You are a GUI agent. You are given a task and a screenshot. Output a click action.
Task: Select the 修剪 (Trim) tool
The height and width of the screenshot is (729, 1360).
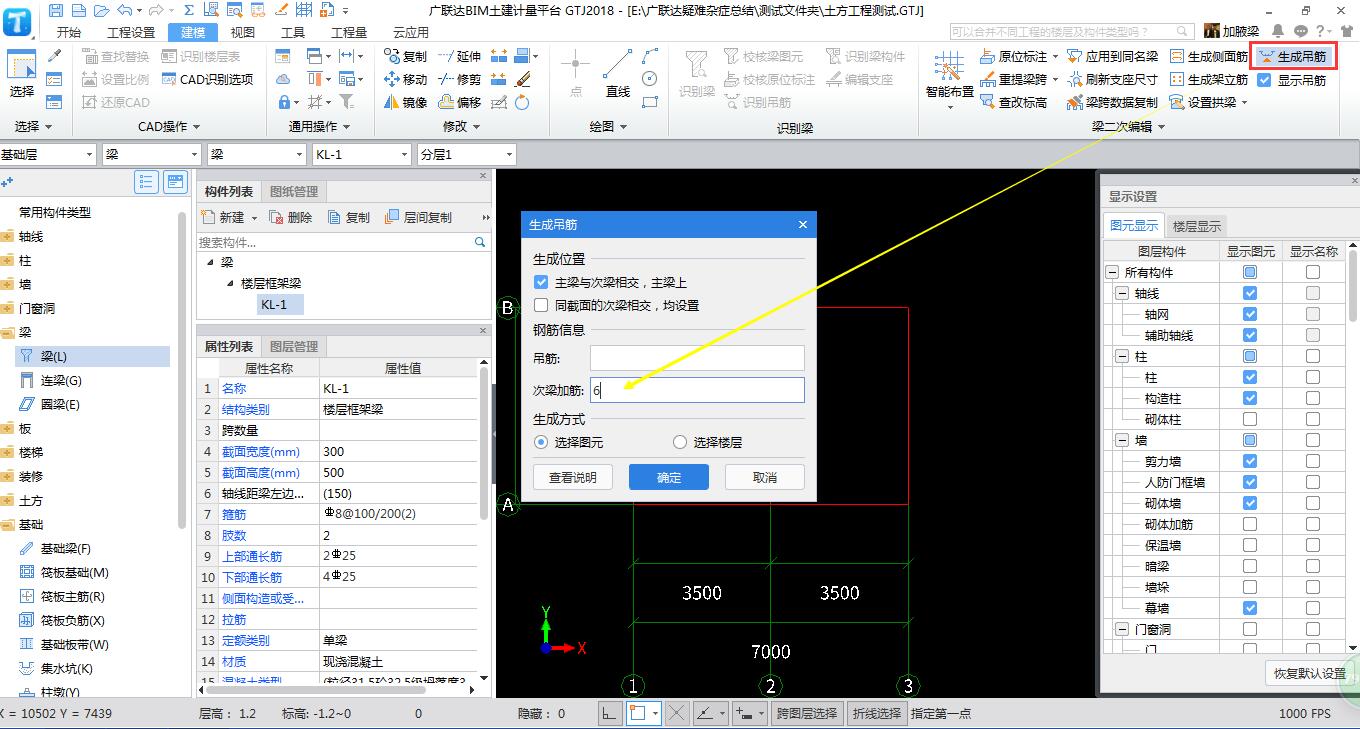(459, 79)
